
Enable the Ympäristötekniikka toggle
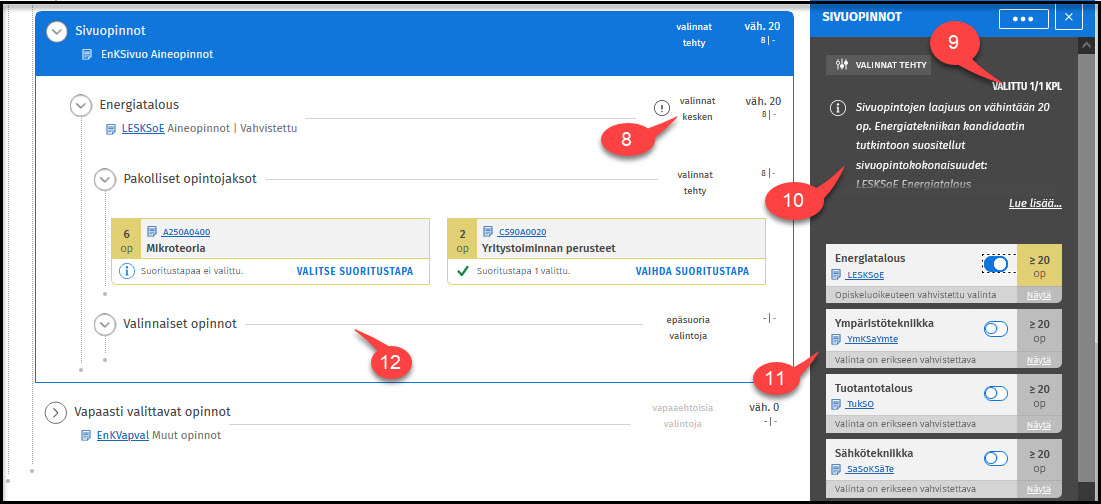(x=996, y=328)
